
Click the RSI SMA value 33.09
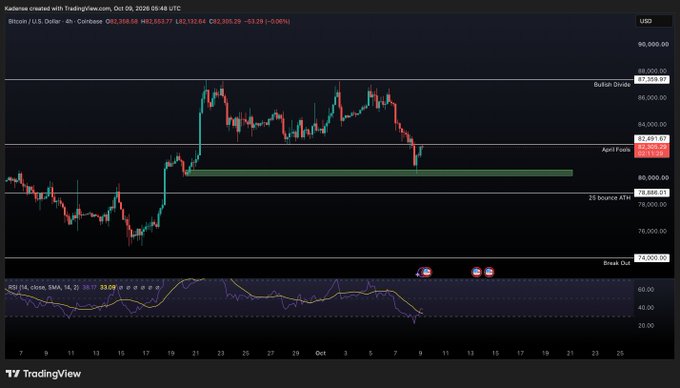tap(108, 287)
